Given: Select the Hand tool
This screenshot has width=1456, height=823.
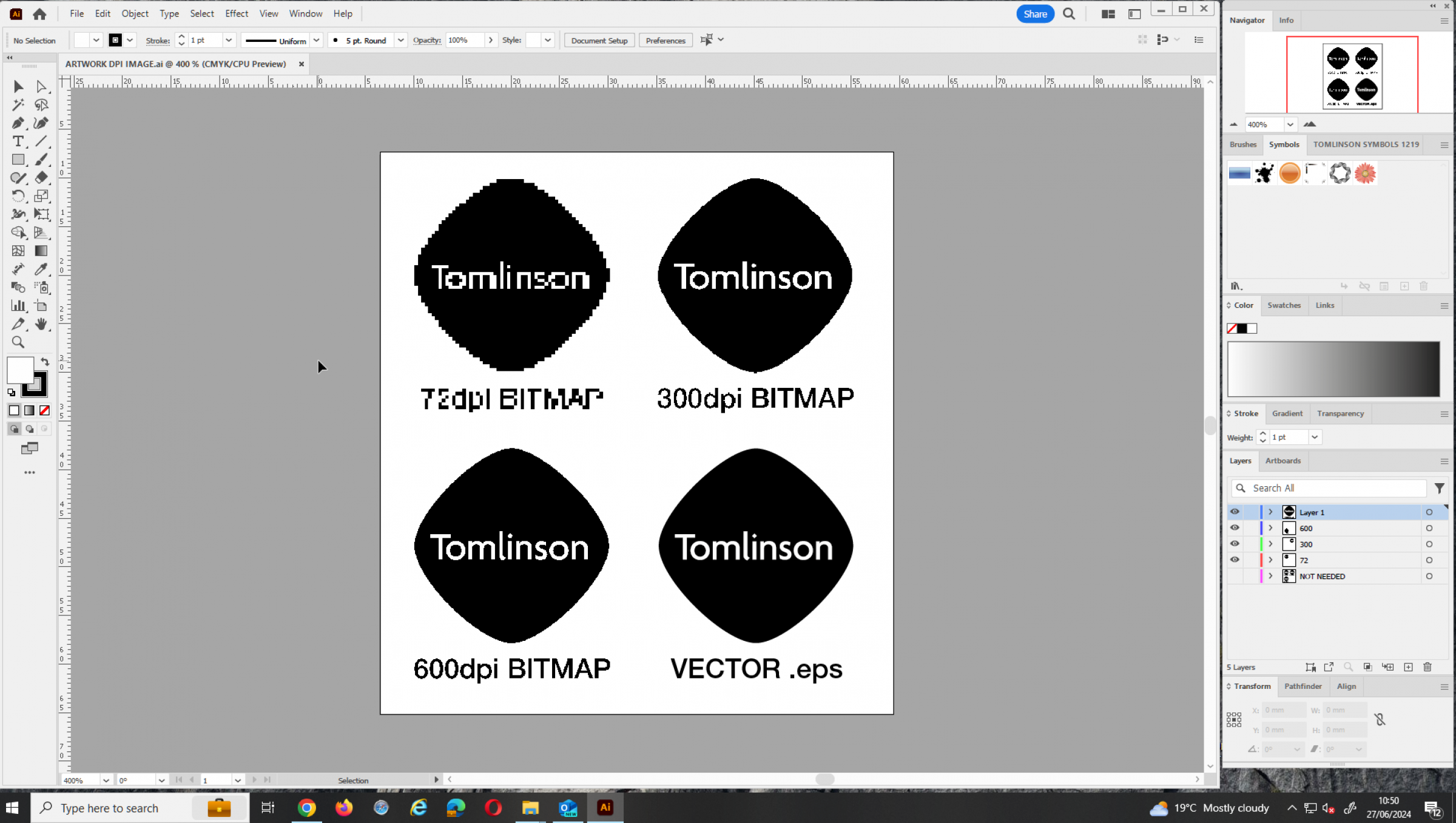Looking at the screenshot, I should [41, 324].
